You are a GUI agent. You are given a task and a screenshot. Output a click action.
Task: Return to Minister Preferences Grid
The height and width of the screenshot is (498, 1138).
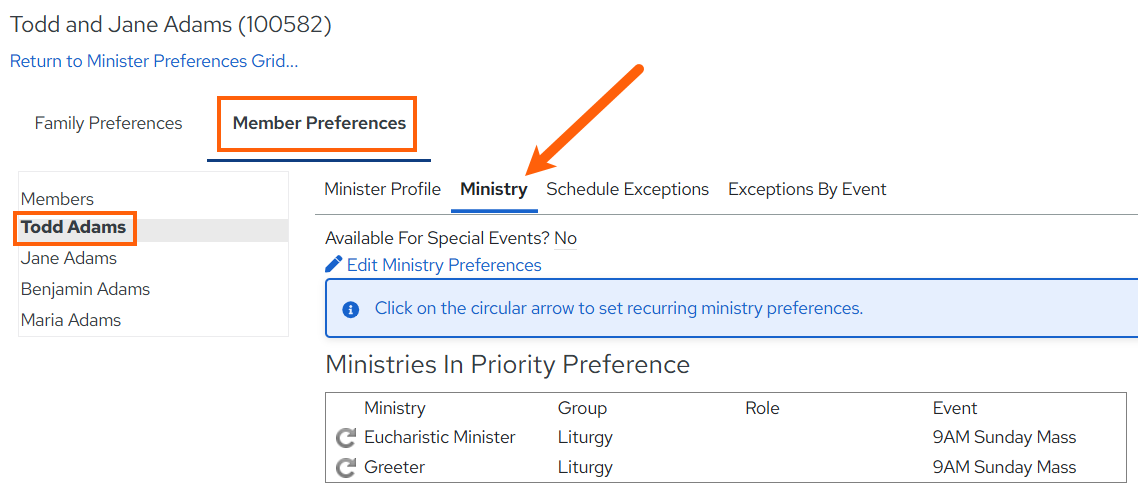pyautogui.click(x=154, y=61)
